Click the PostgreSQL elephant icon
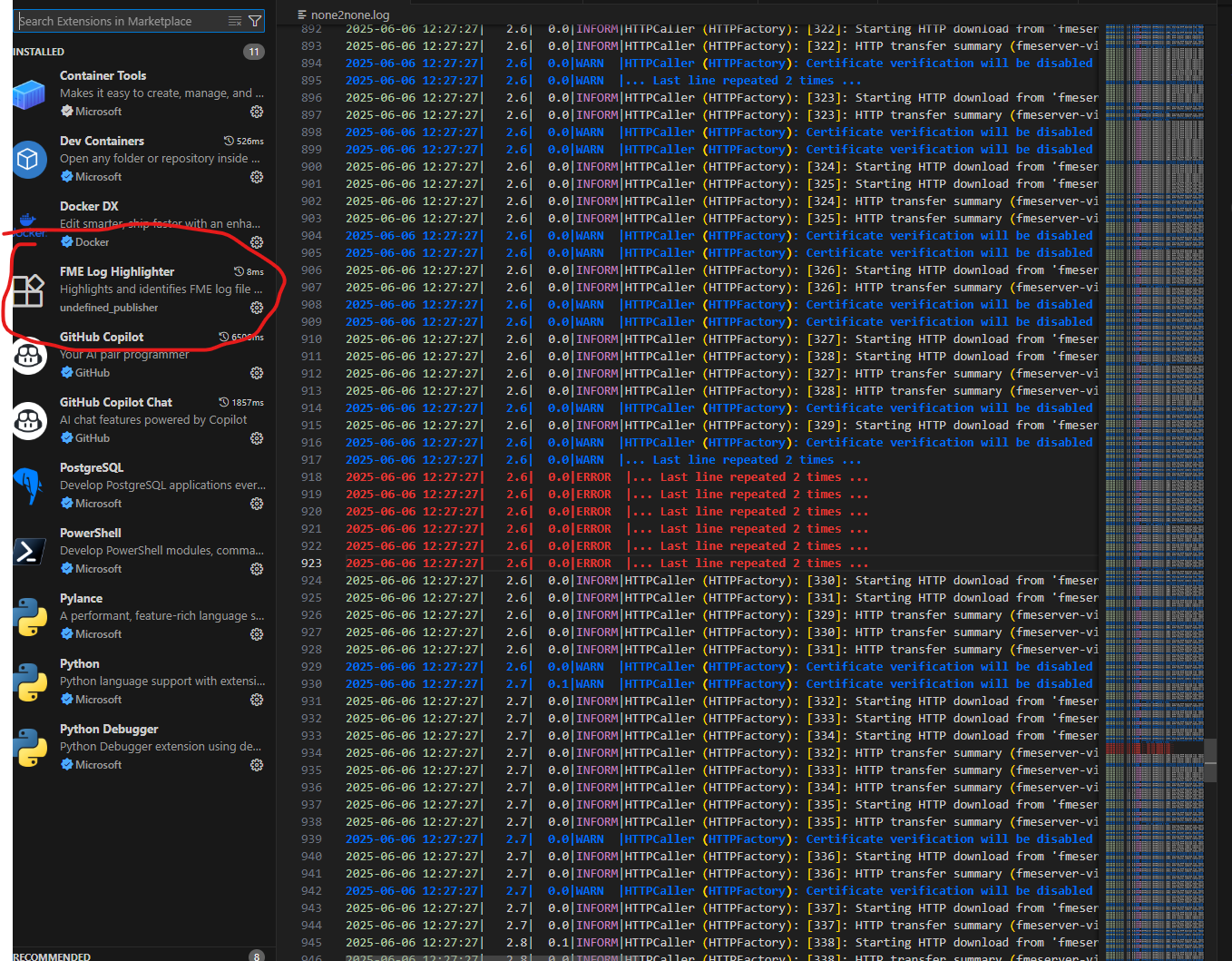Image resolution: width=1232 pixels, height=961 pixels. click(29, 486)
